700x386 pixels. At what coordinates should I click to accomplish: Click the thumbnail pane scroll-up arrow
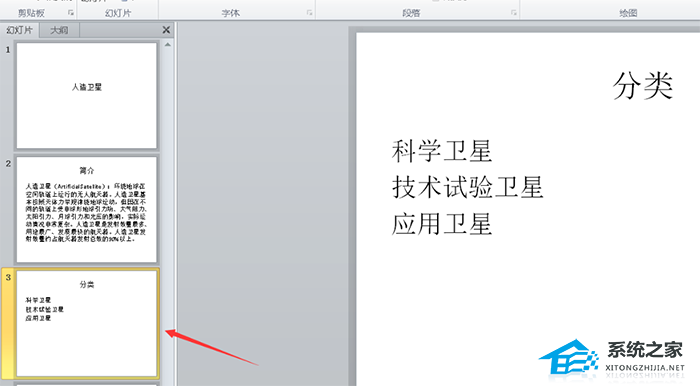pos(167,45)
